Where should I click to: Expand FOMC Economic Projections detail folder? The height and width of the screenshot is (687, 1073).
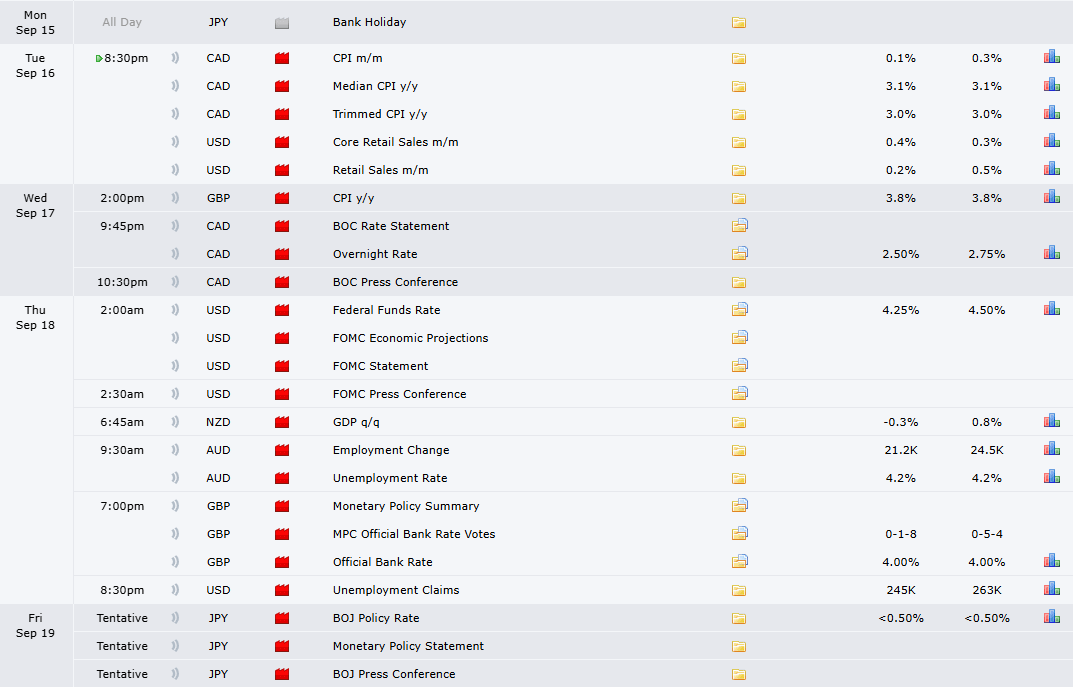[x=740, y=337]
